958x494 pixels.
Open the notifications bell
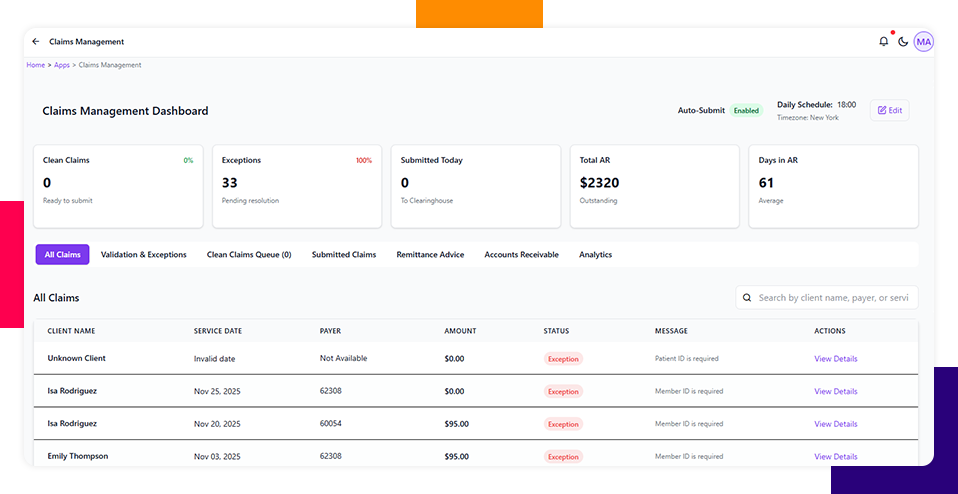(x=883, y=42)
